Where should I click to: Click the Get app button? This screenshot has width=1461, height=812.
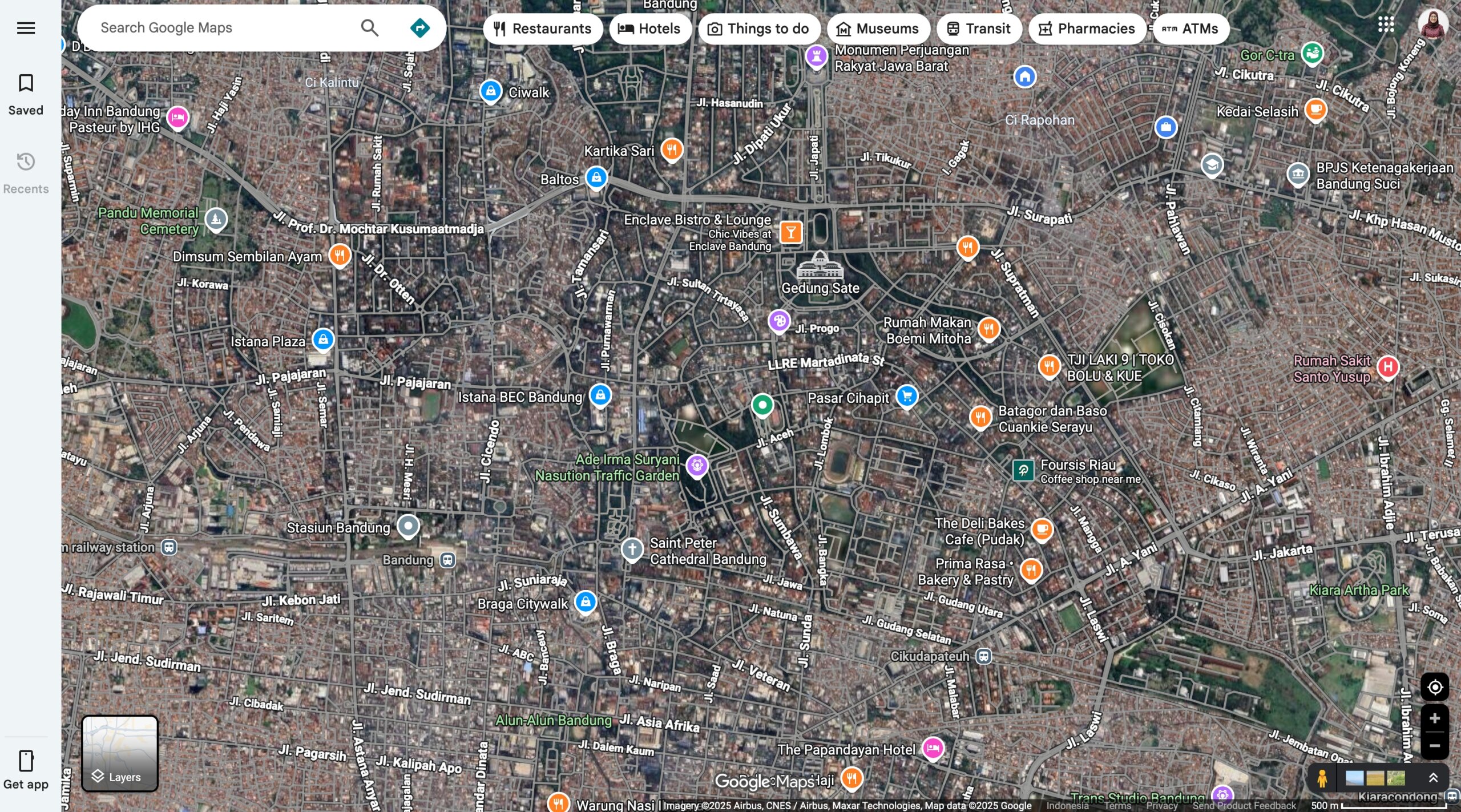click(x=26, y=769)
